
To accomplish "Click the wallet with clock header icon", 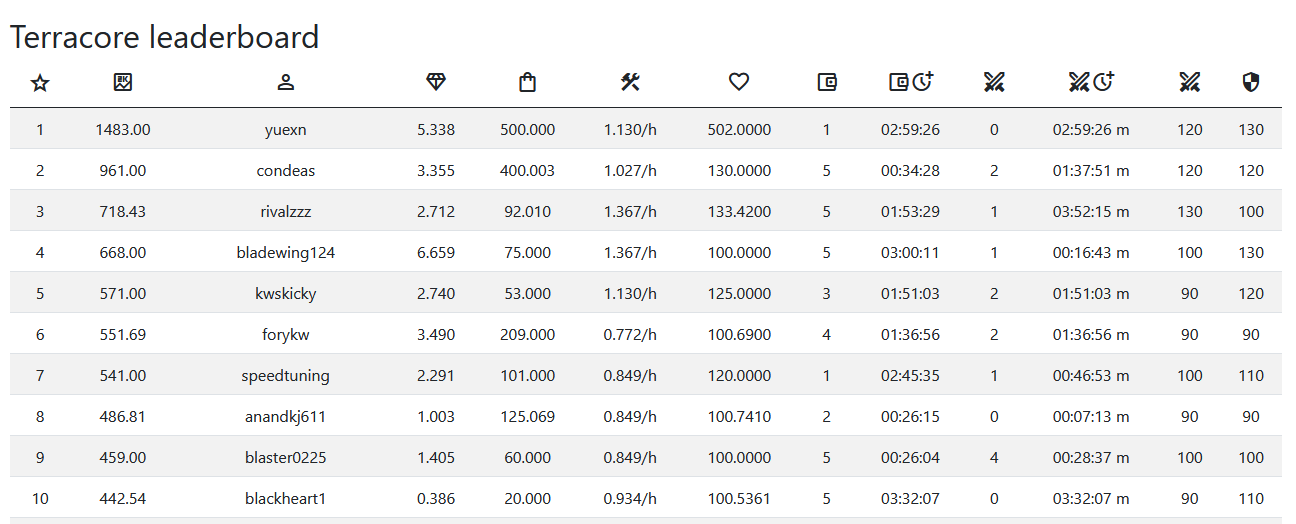I will (910, 83).
